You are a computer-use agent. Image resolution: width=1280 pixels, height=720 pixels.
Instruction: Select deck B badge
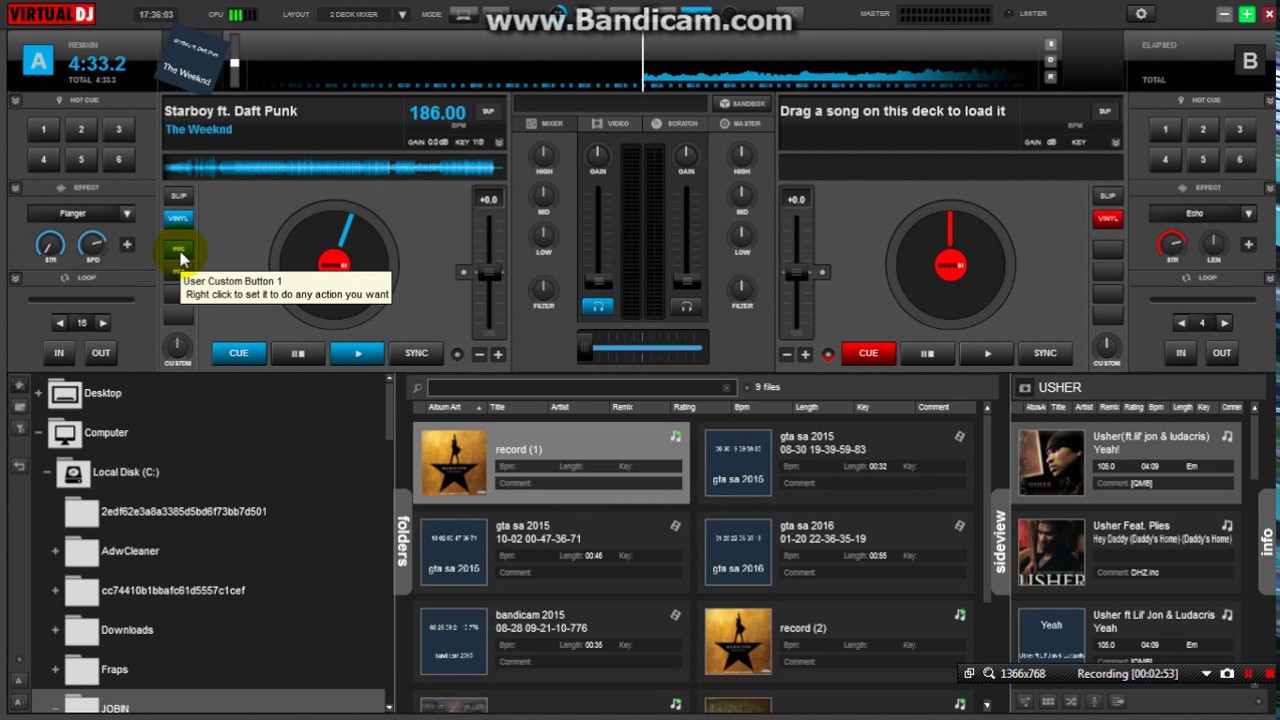pos(1250,61)
